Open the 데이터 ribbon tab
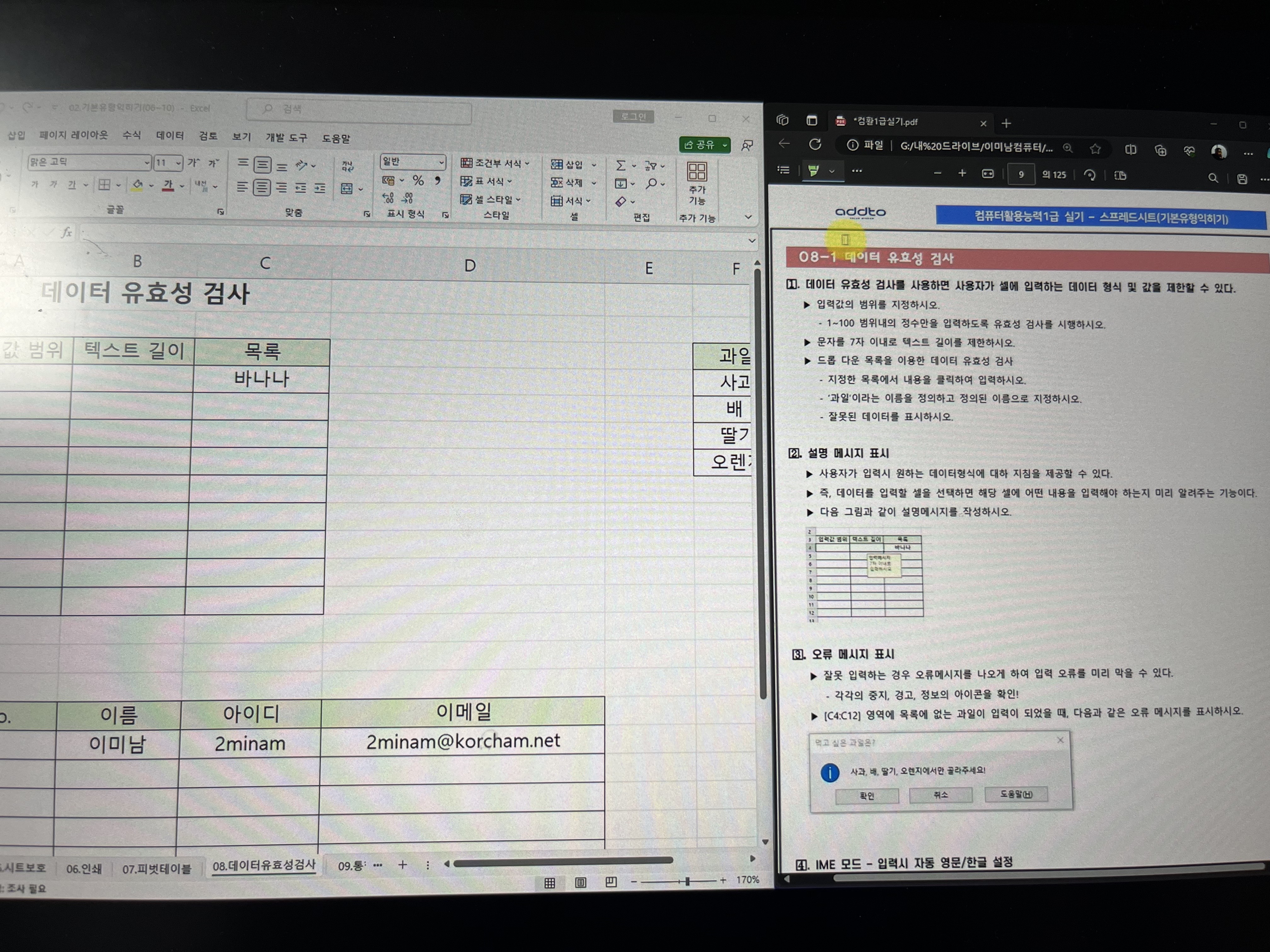 [170, 136]
